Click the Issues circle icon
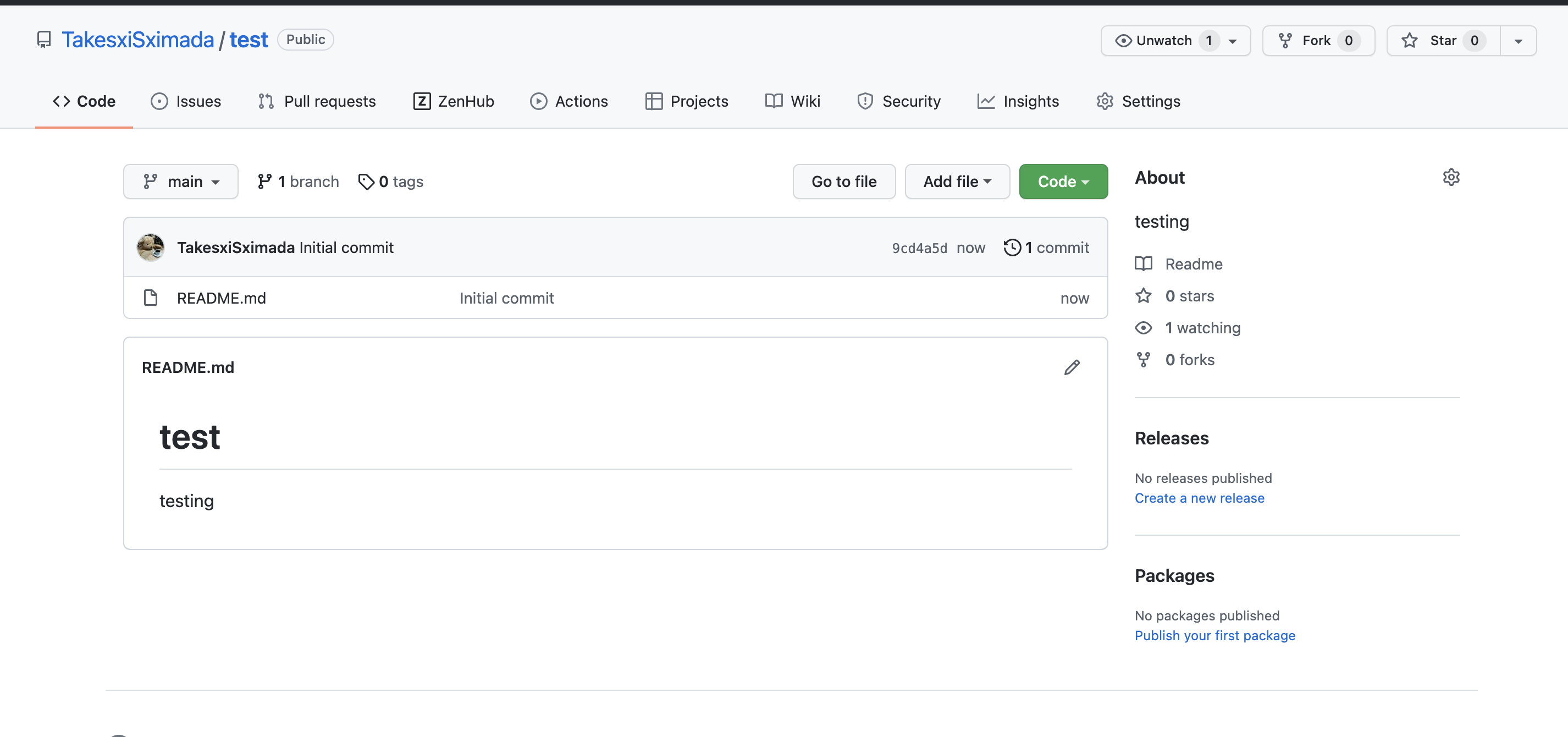This screenshot has width=1568, height=737. click(x=159, y=101)
